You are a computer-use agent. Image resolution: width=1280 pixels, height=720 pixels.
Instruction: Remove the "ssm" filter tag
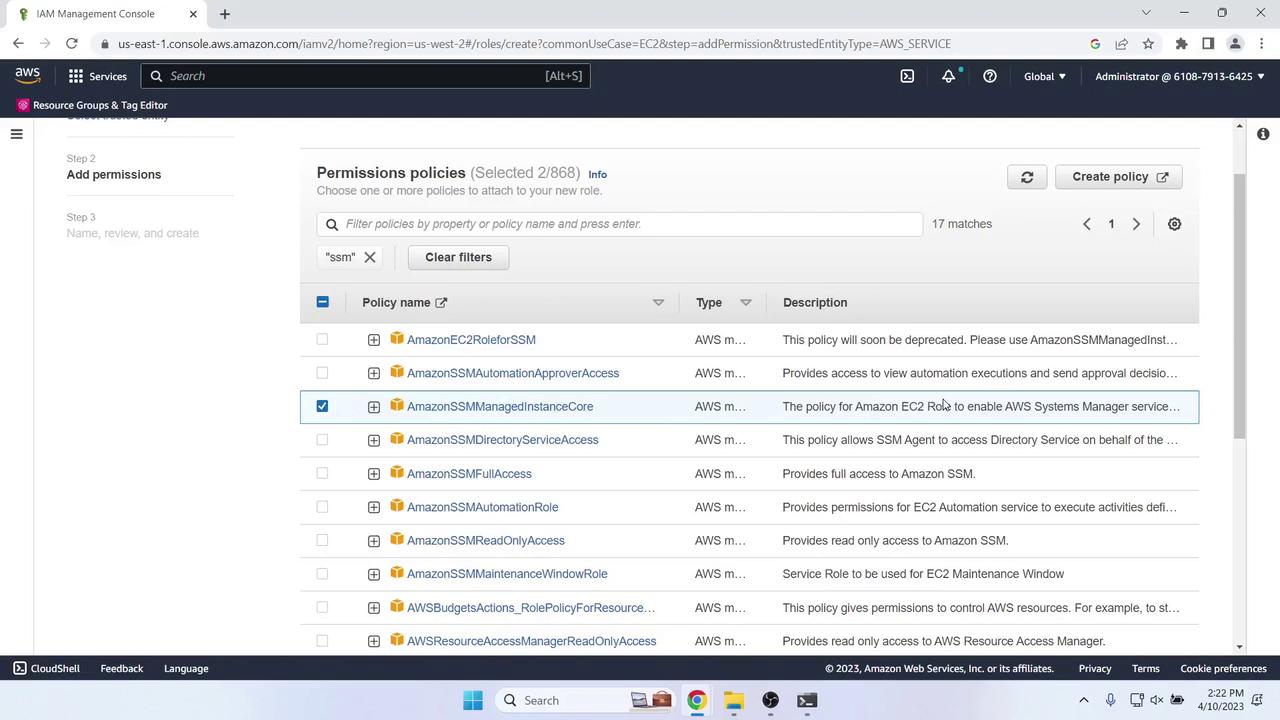370,257
